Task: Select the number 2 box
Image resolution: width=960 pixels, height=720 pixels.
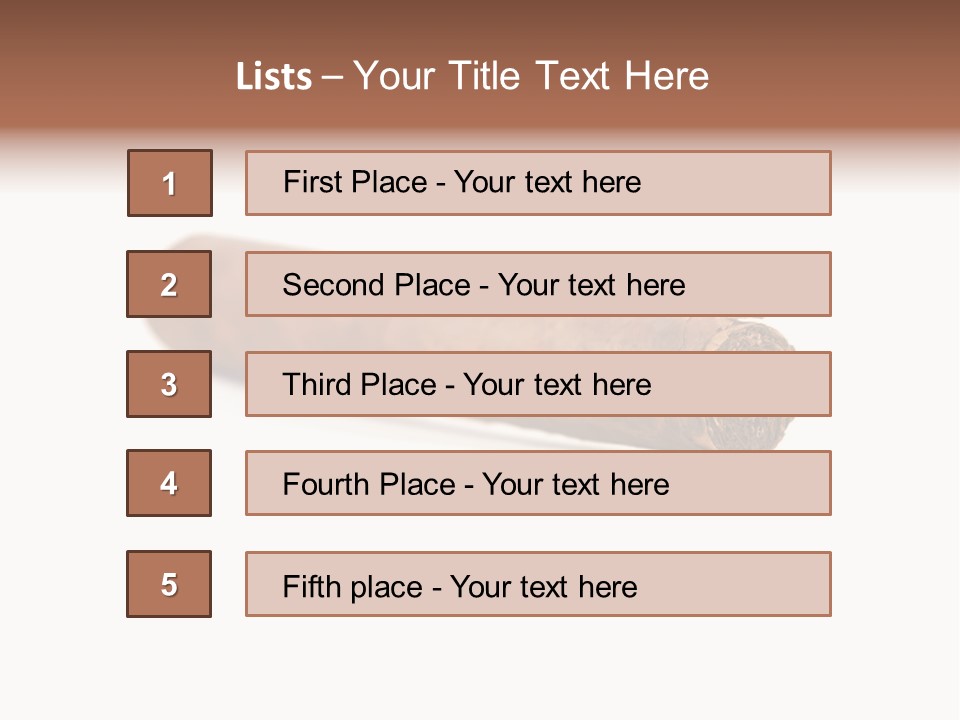Action: pyautogui.click(x=169, y=284)
